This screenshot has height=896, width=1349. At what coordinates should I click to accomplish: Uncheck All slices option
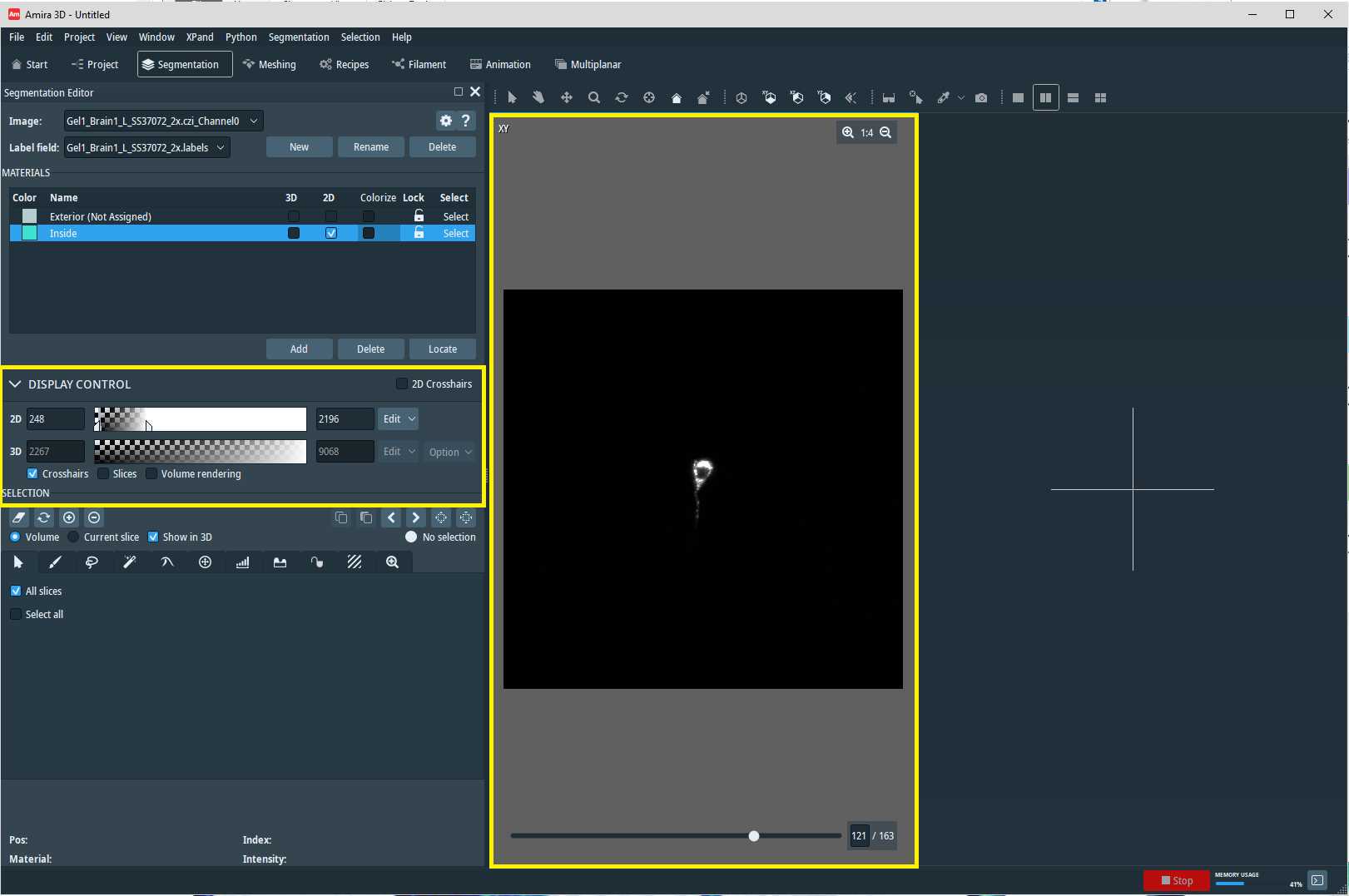pyautogui.click(x=16, y=591)
